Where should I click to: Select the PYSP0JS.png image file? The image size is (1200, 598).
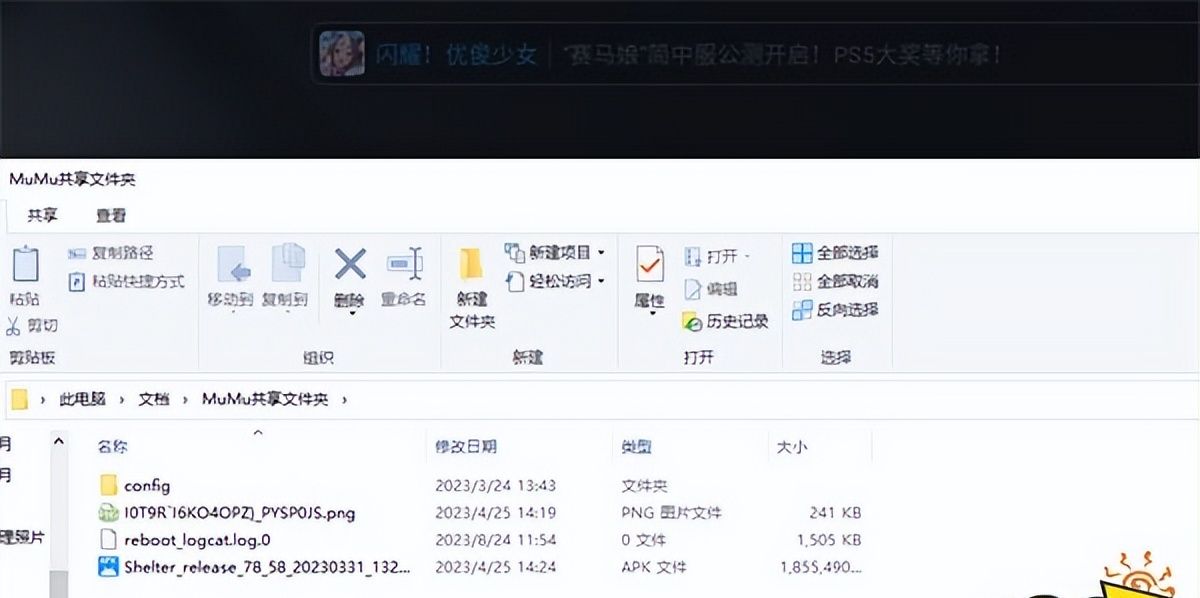(239, 513)
